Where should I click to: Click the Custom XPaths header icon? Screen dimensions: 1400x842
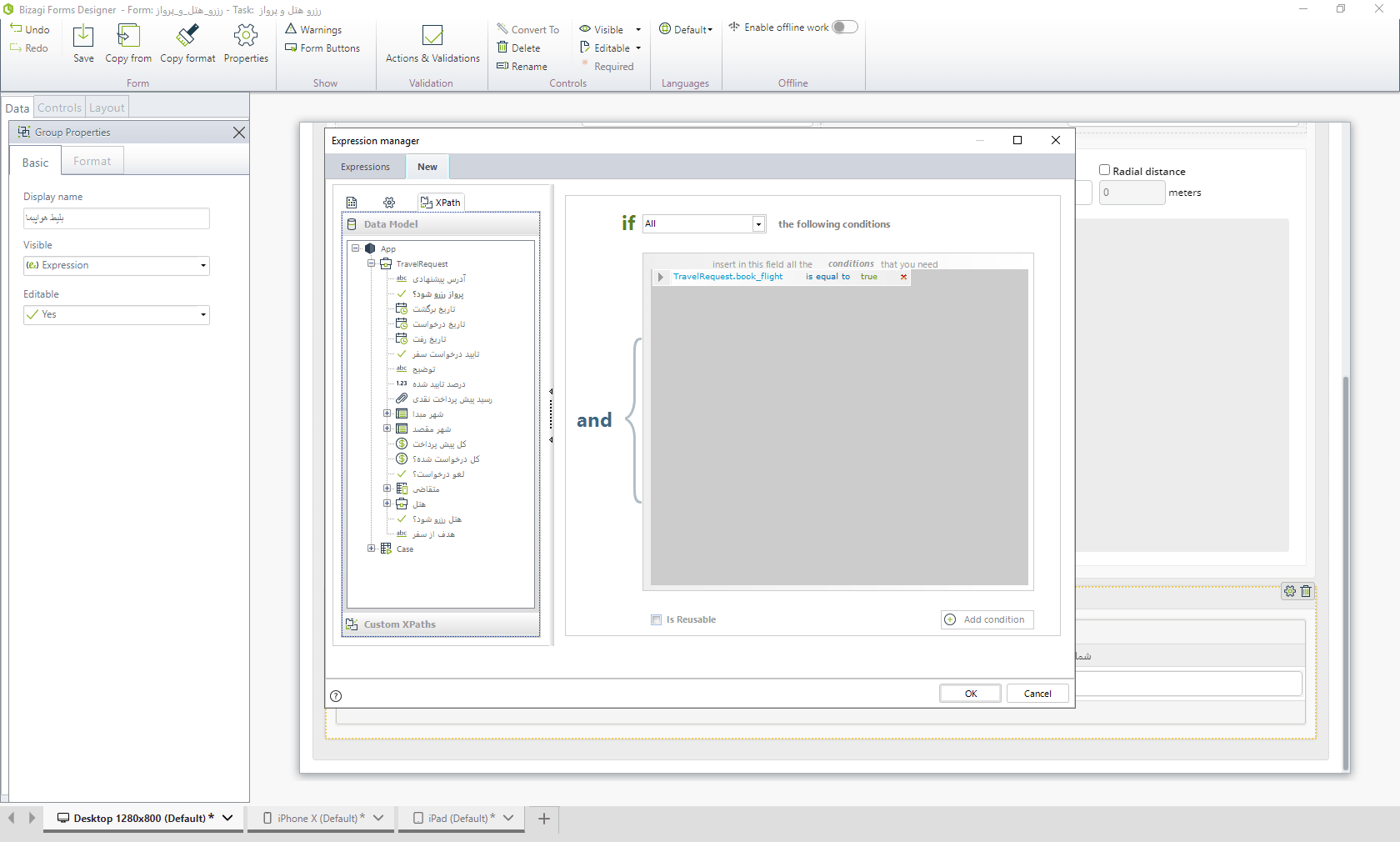352,624
